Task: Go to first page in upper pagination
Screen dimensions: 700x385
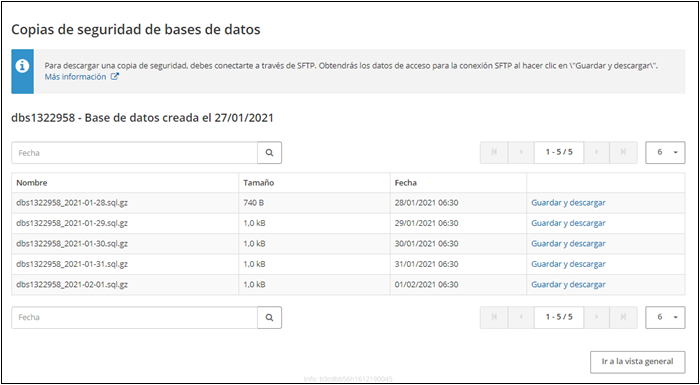Action: pos(494,153)
